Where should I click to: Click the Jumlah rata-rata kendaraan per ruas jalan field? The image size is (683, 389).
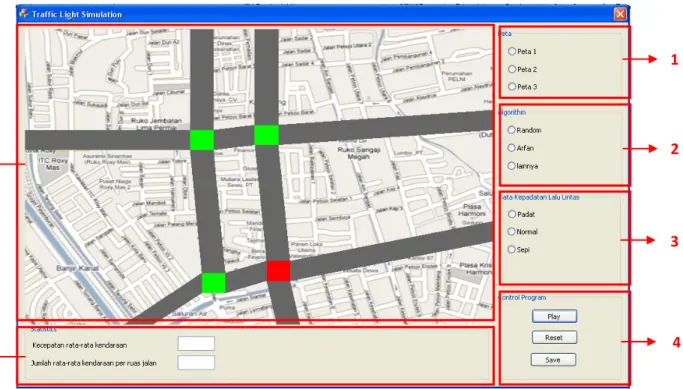click(x=196, y=362)
